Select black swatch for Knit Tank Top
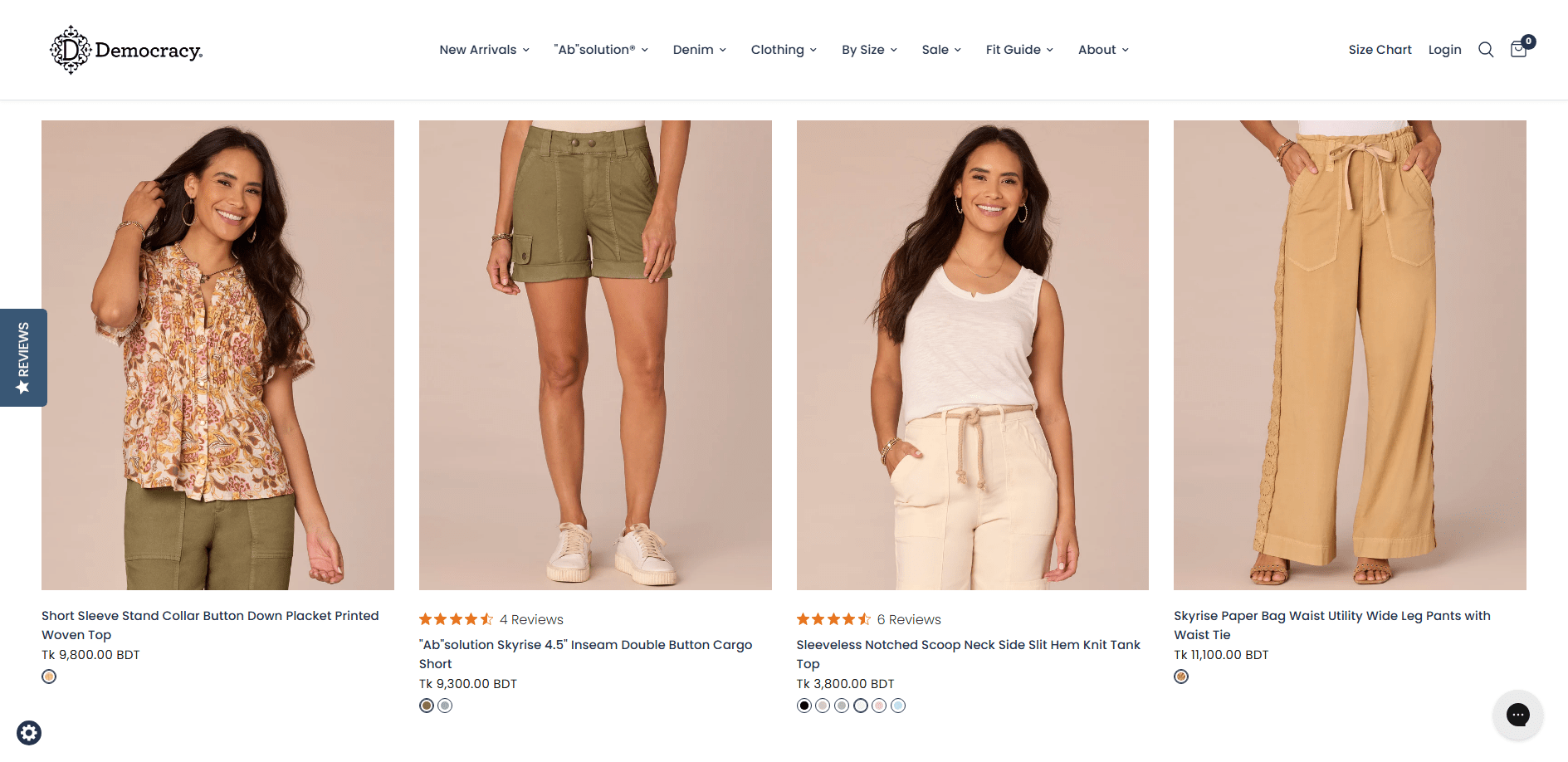 tap(804, 706)
